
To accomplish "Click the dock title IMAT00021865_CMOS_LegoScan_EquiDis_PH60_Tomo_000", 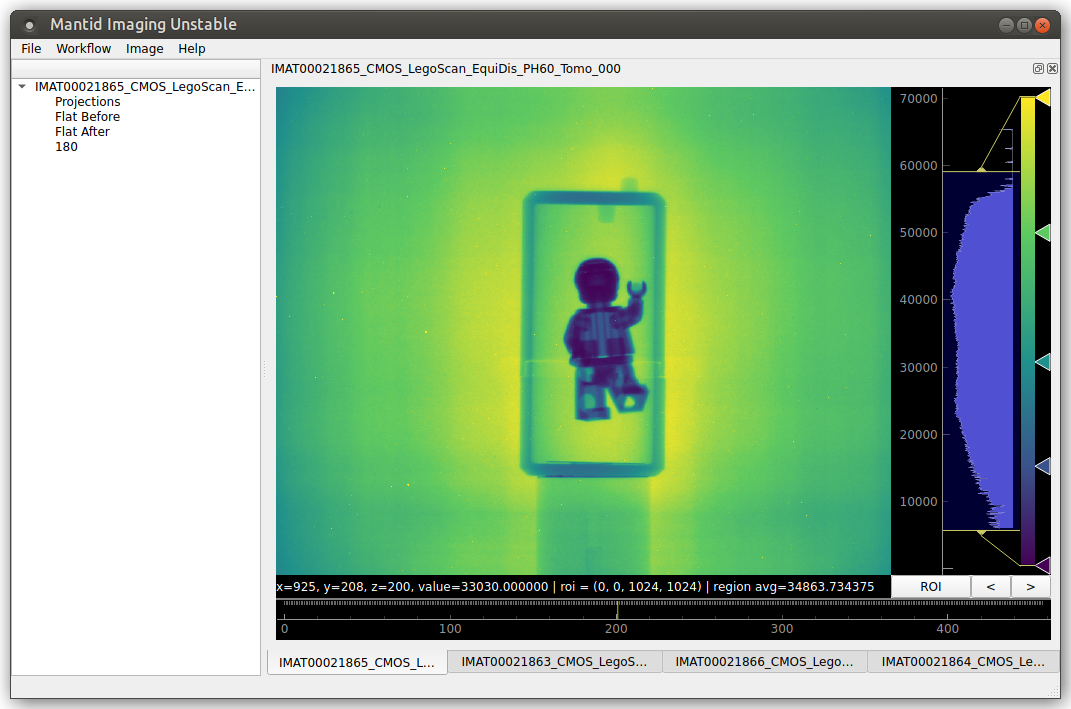I will (x=445, y=68).
